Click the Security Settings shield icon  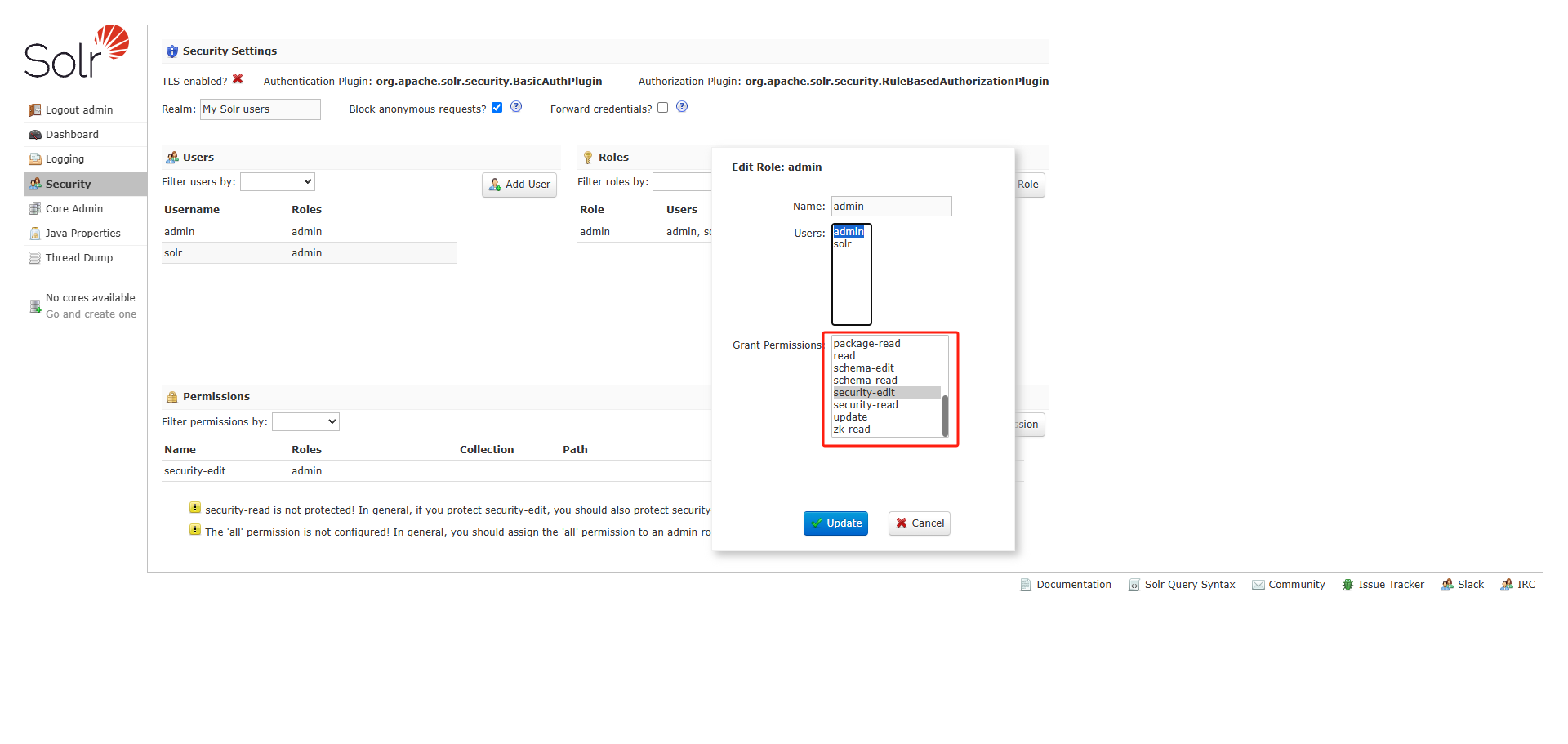click(171, 51)
